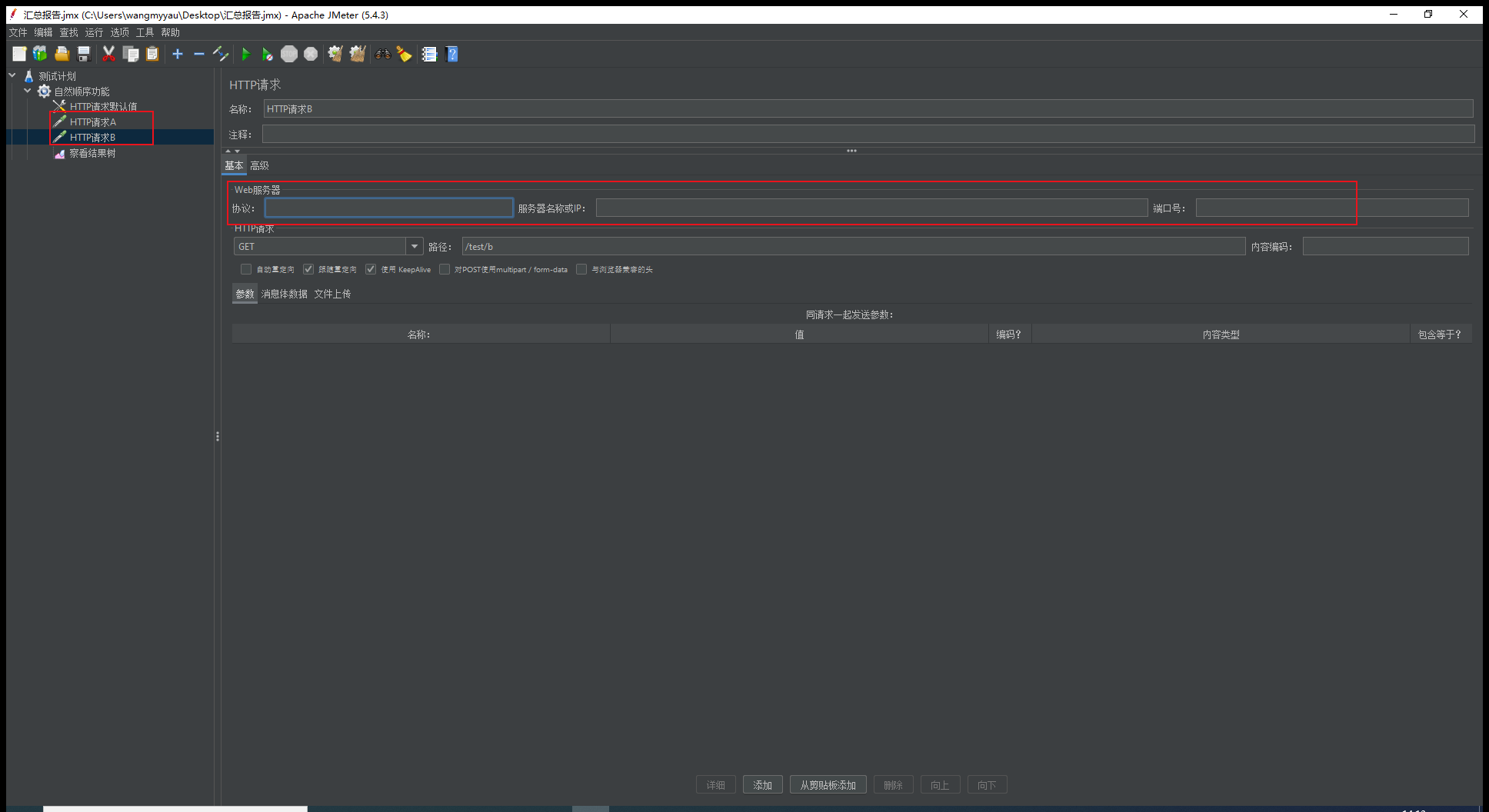The width and height of the screenshot is (1489, 812).
Task: Click the 注释 input field
Action: (868, 134)
